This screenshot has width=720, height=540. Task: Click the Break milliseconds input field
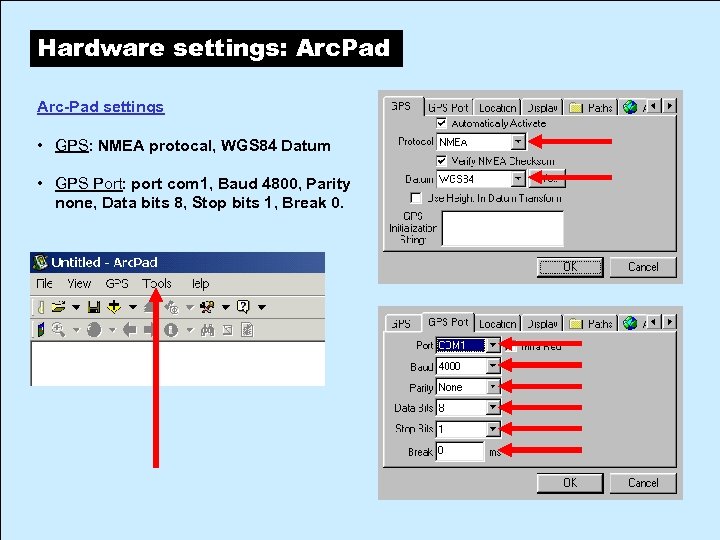[460, 451]
